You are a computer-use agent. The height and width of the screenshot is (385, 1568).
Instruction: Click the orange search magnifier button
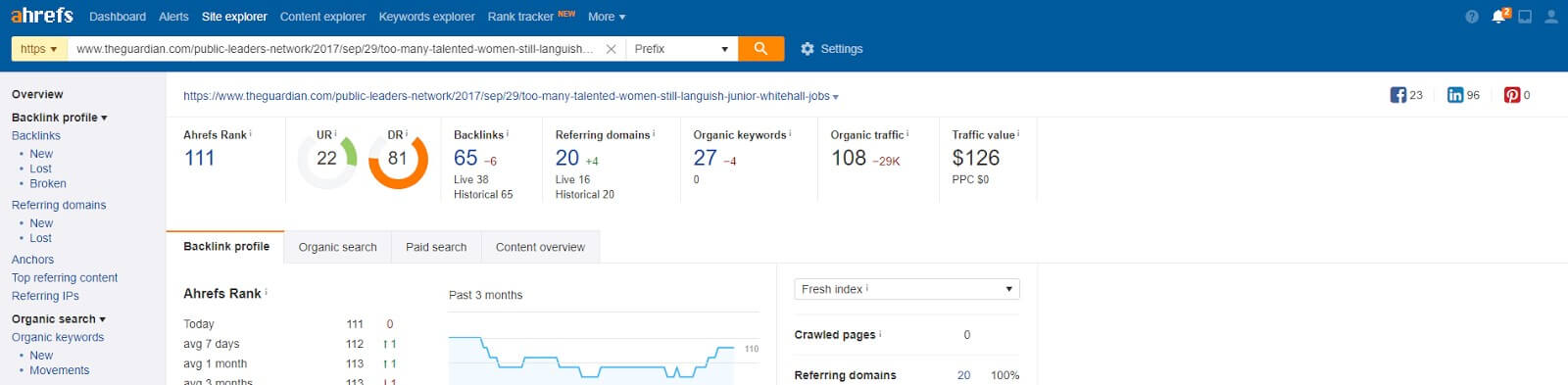click(x=760, y=49)
